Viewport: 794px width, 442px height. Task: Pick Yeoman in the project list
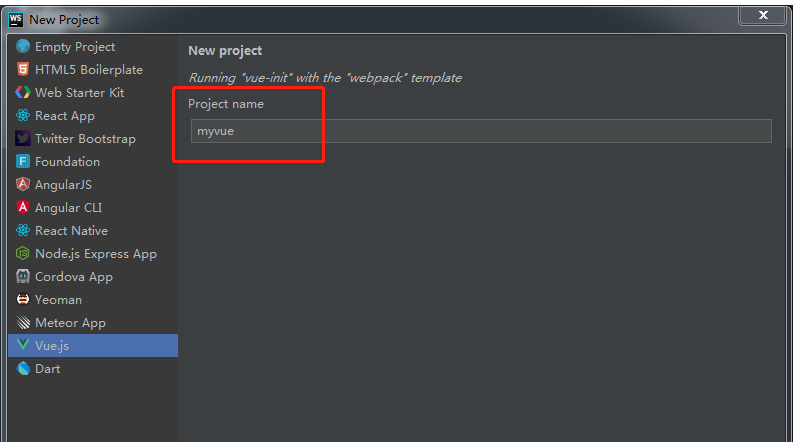pyautogui.click(x=58, y=300)
